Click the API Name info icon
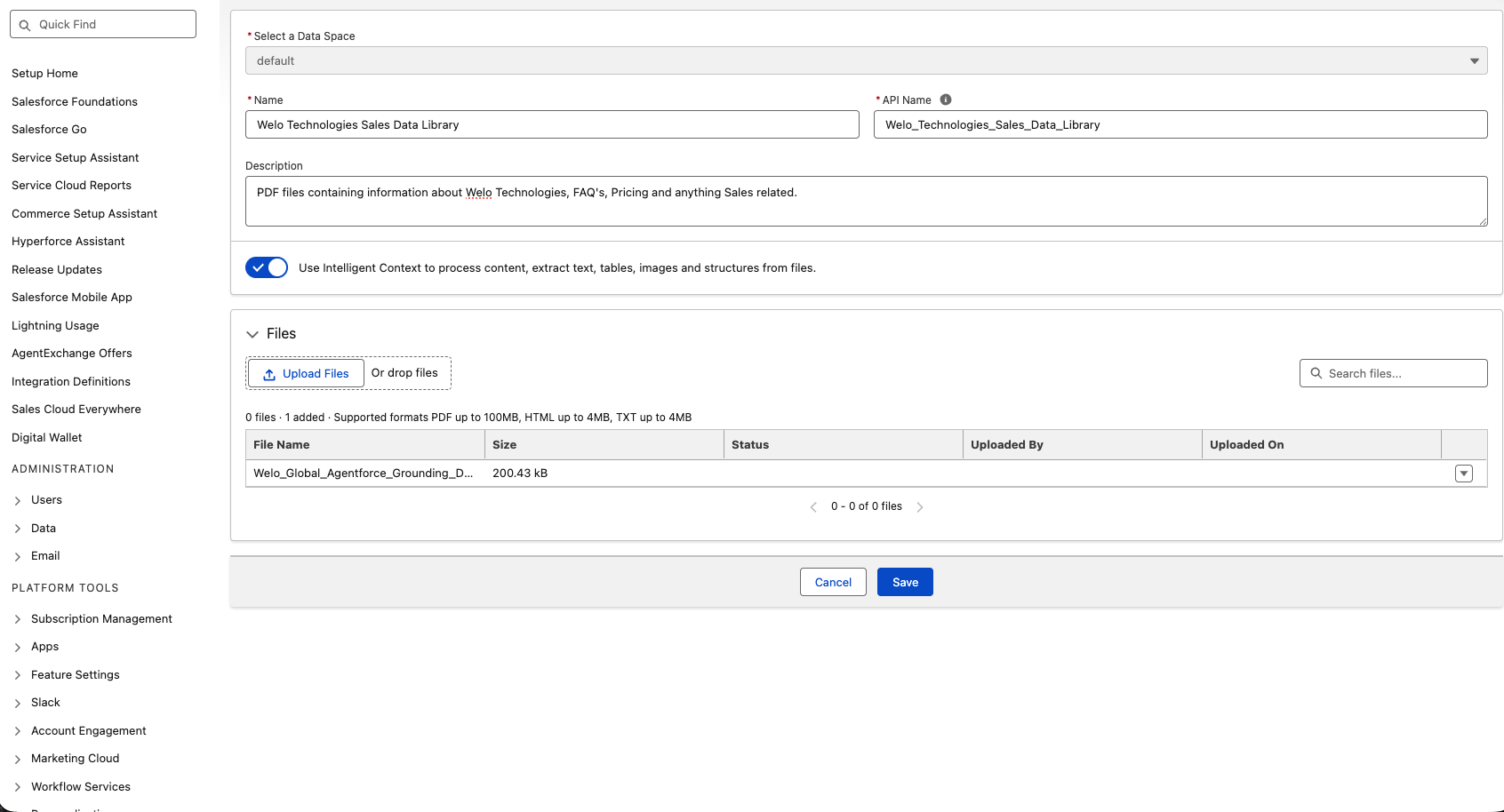The width and height of the screenshot is (1504, 812). [x=946, y=100]
